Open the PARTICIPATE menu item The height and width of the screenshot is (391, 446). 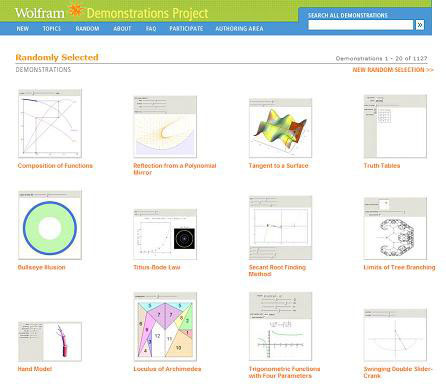pos(186,29)
